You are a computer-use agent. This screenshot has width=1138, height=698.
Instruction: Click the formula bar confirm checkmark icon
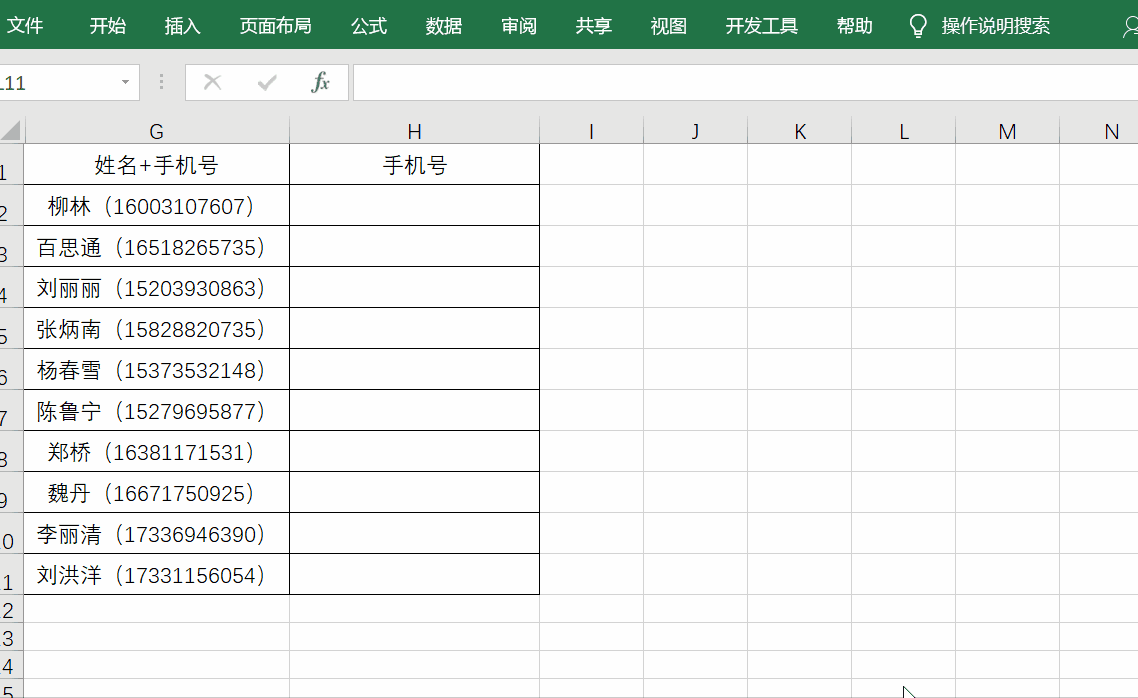pos(266,82)
